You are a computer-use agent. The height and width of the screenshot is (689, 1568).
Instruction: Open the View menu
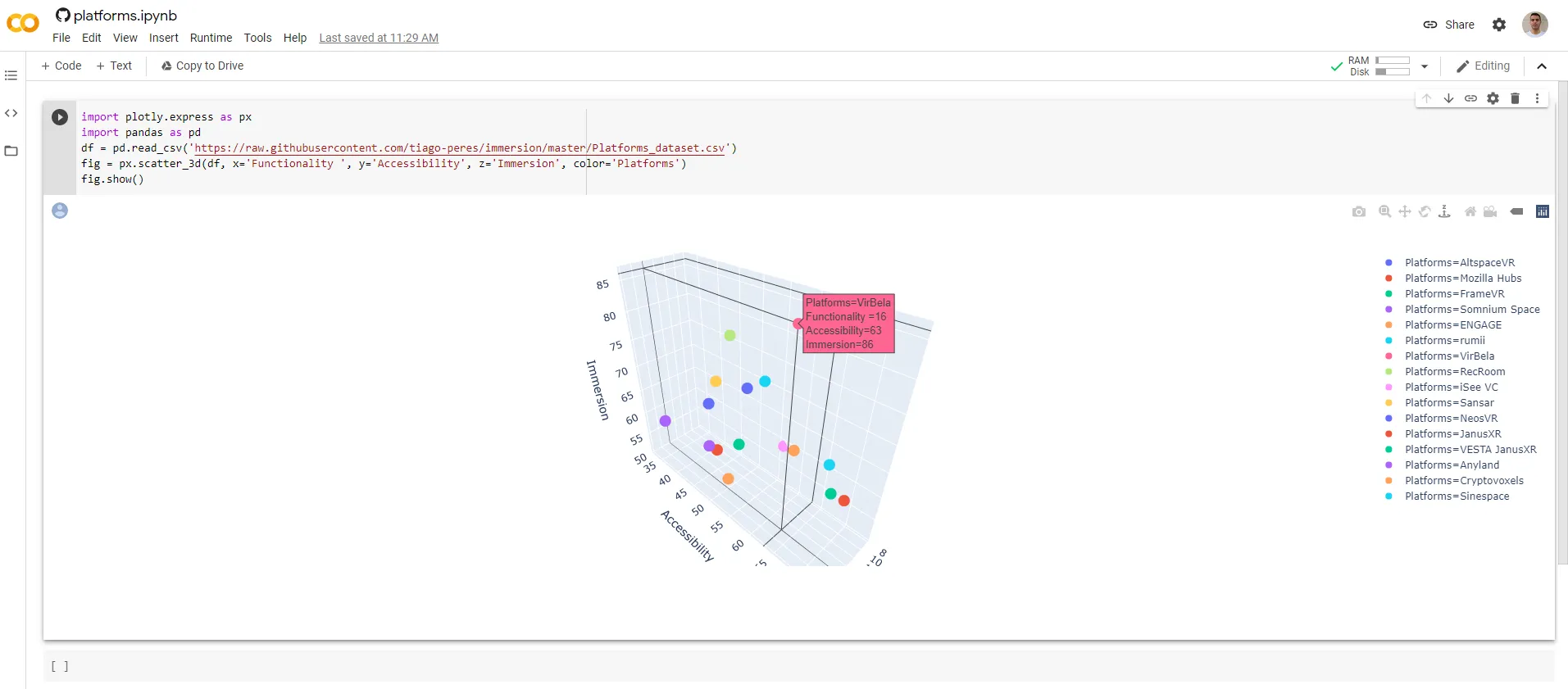tap(125, 38)
